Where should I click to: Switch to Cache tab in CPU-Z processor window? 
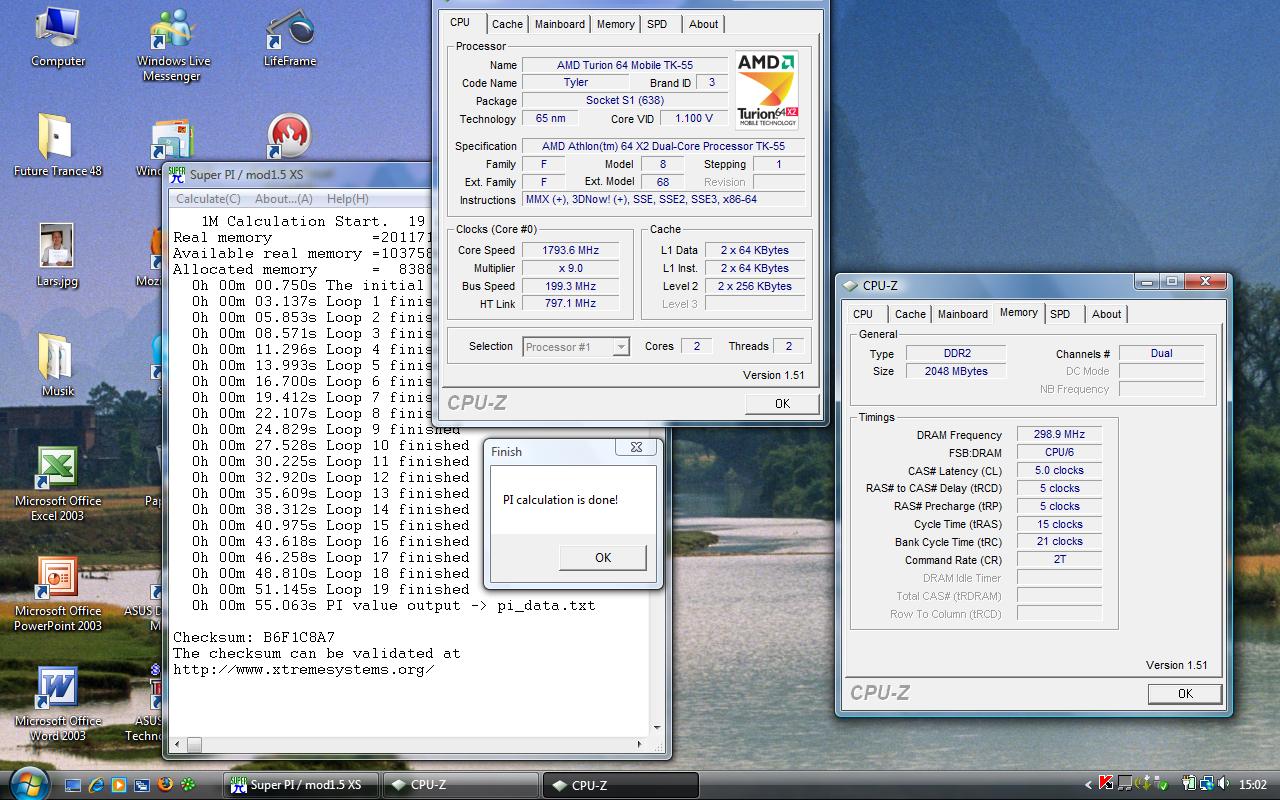[x=507, y=24]
